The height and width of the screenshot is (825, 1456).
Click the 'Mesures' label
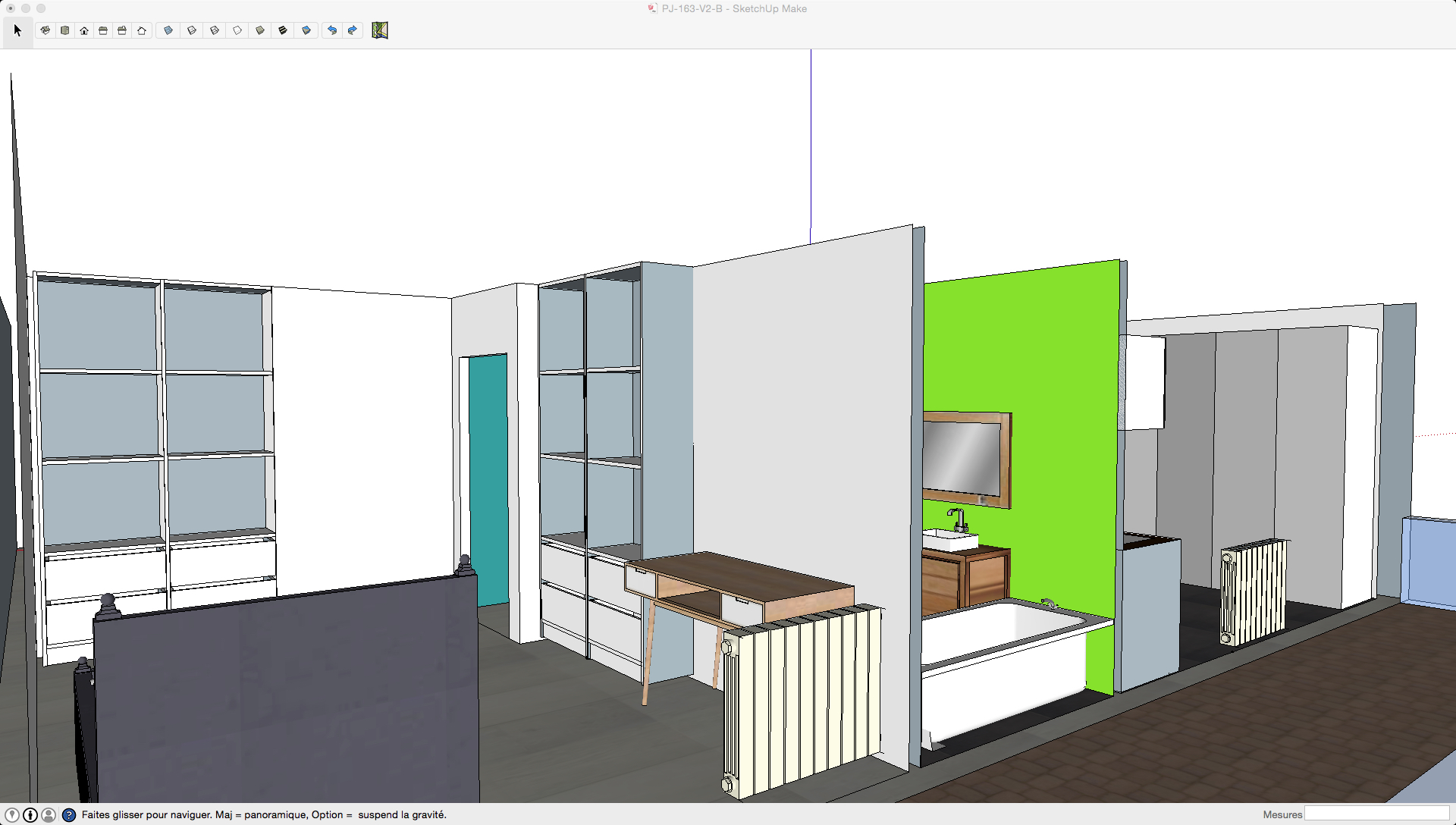[x=1282, y=815]
